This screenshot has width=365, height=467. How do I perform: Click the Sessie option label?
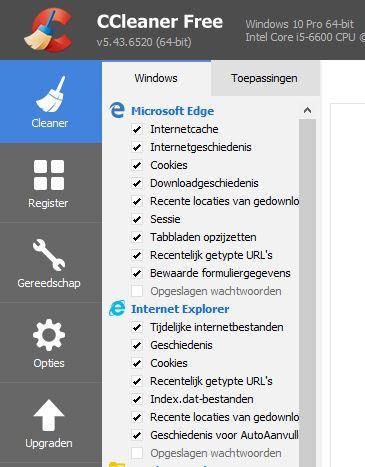pyautogui.click(x=165, y=219)
